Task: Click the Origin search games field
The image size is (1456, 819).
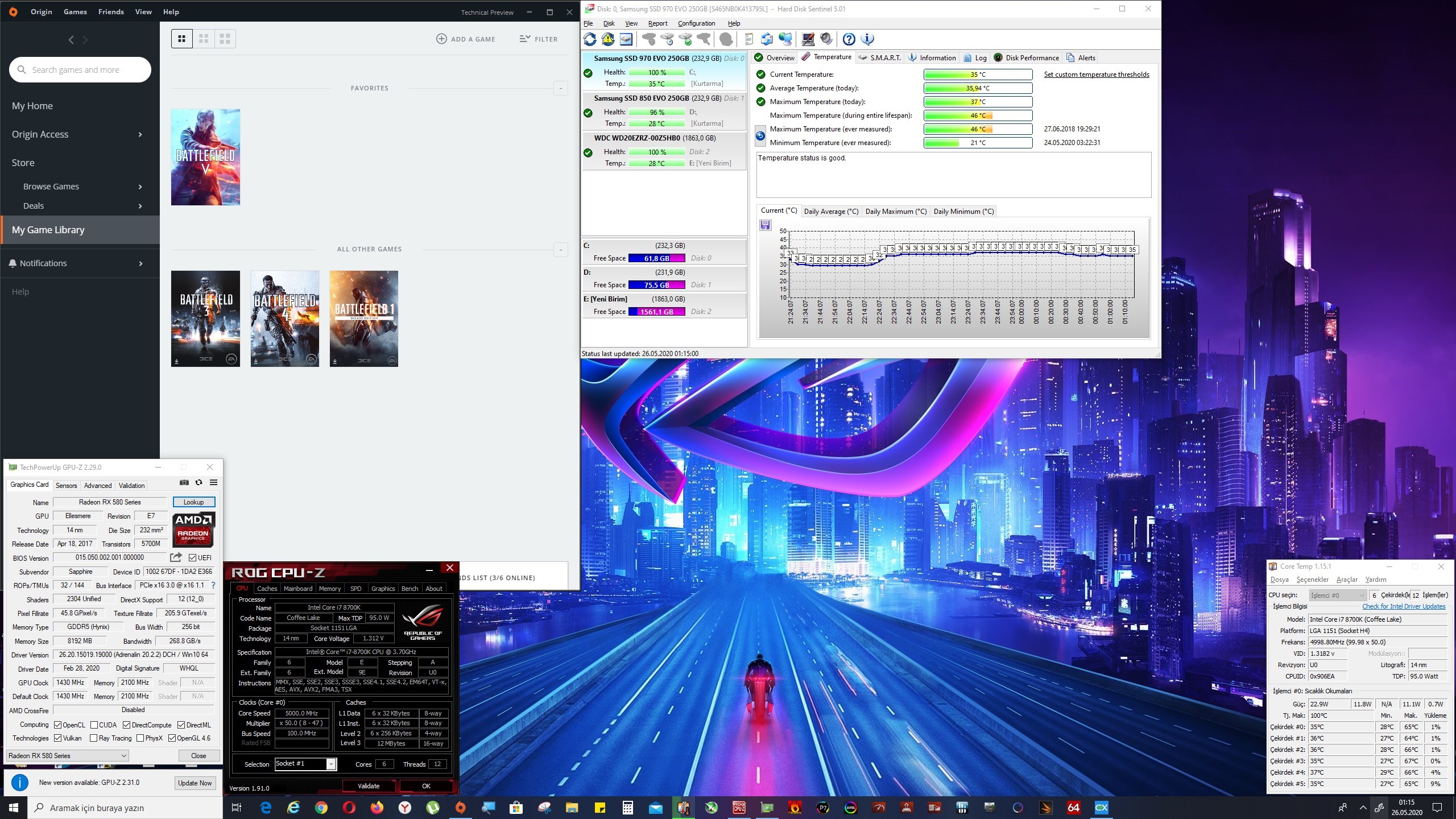Action: click(x=80, y=70)
